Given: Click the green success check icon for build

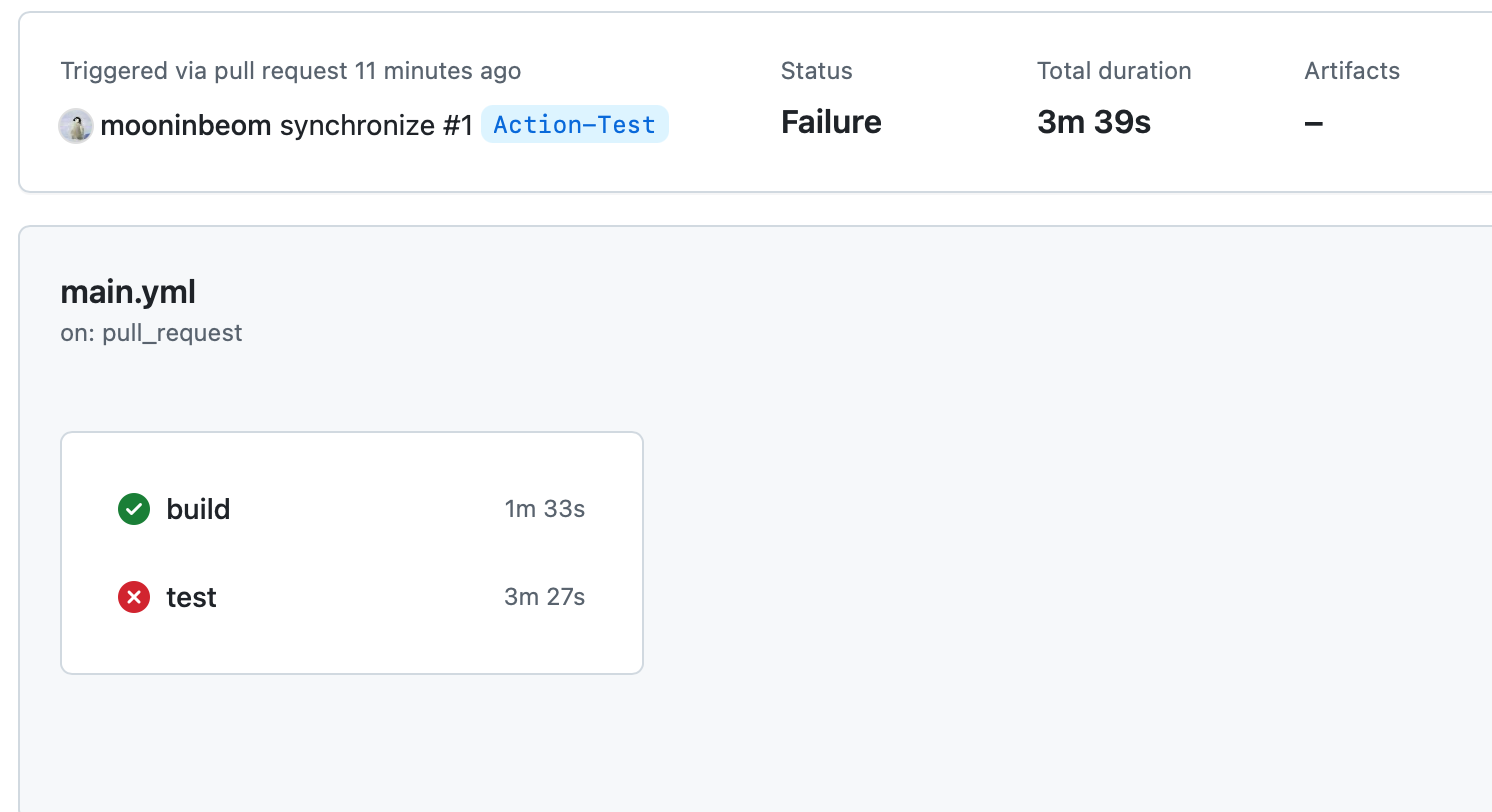Looking at the screenshot, I should click(x=134, y=509).
